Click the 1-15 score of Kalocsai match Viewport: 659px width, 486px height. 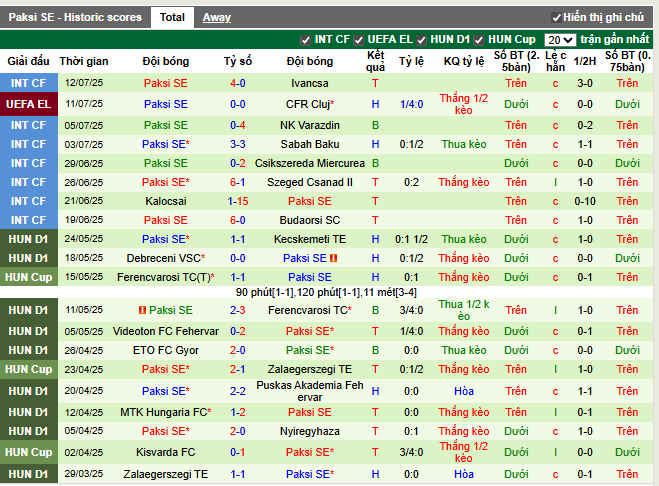(x=237, y=201)
